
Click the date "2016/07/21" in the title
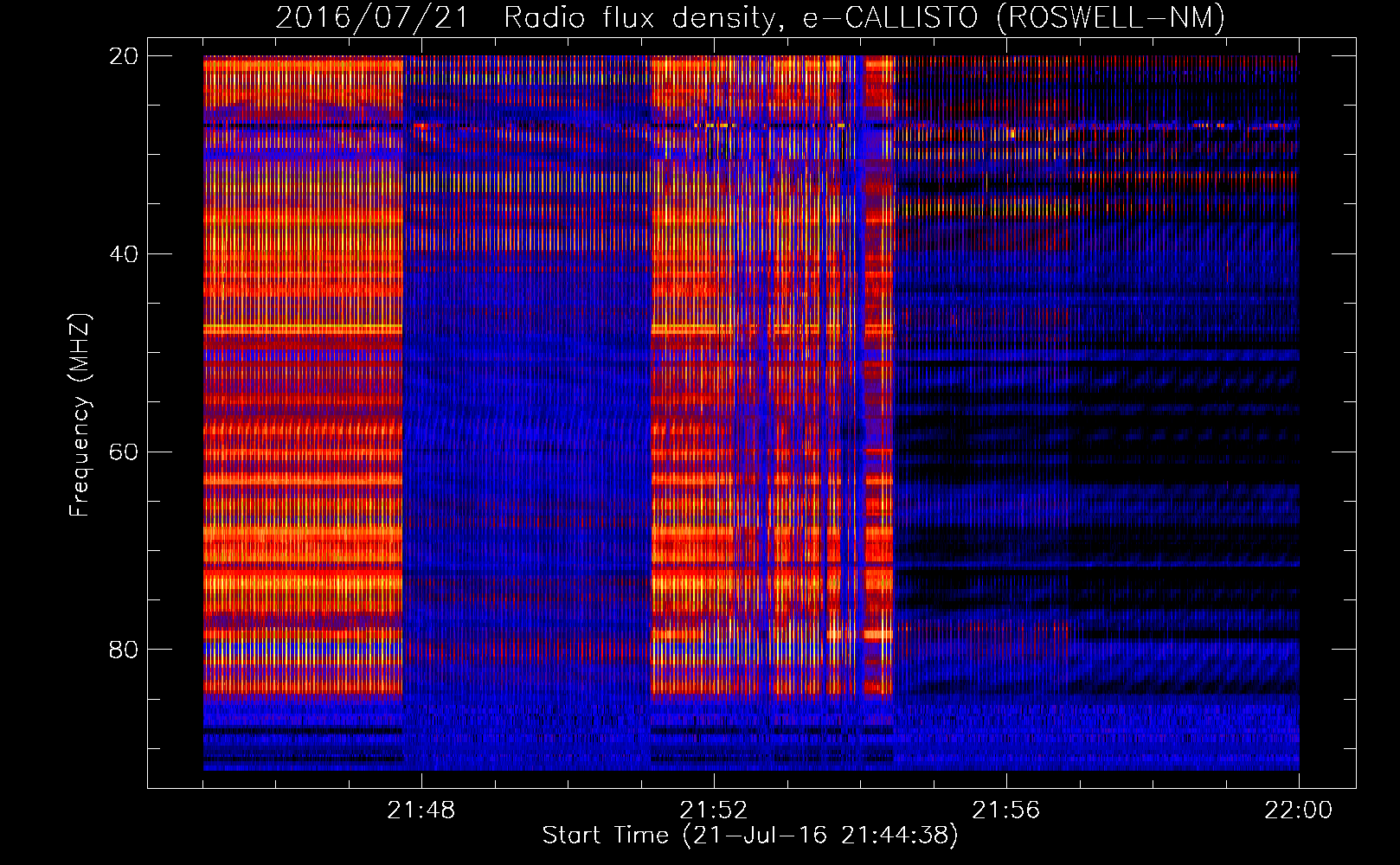coord(372,17)
